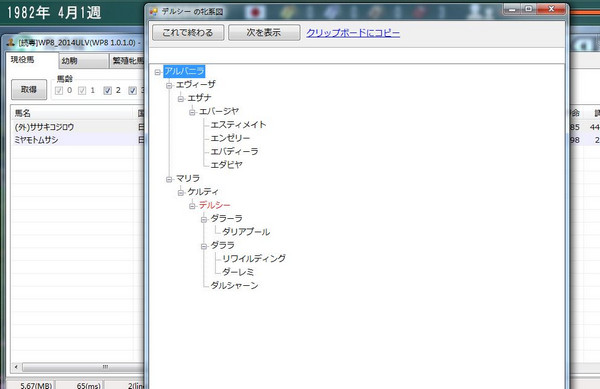Collapse the エザナ node
Viewport: 600px width, 389px height.
pos(181,99)
